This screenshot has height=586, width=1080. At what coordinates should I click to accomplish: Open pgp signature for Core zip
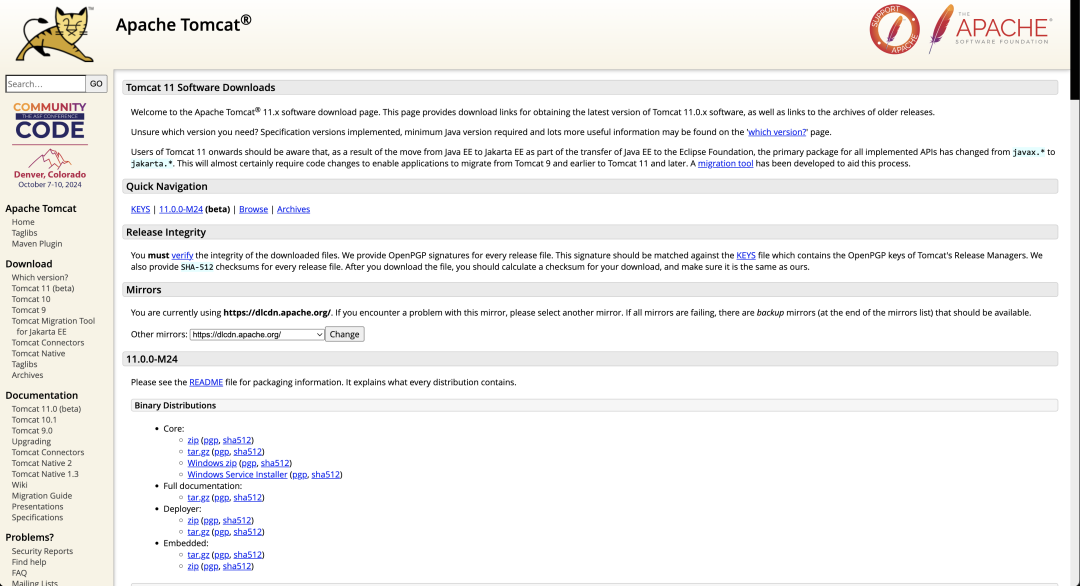coord(211,440)
